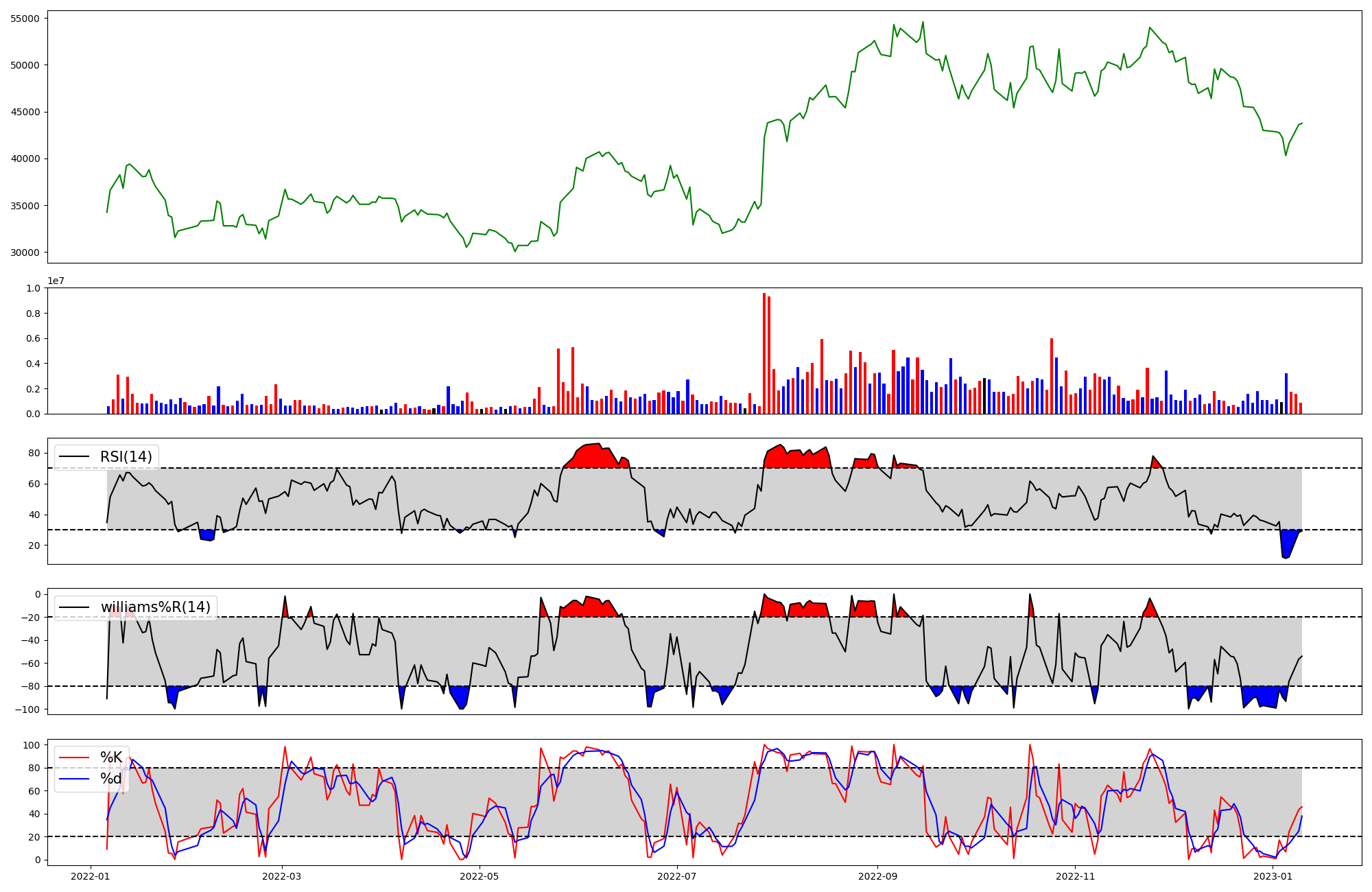
Task: Click the -100 tick on Williams axis
Action: coord(27,709)
